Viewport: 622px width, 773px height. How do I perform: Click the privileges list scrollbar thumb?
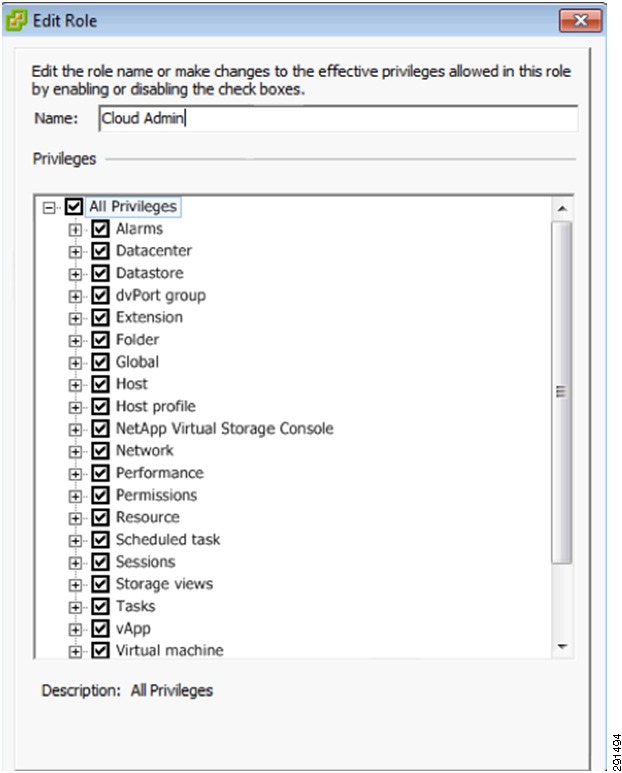pyautogui.click(x=562, y=392)
